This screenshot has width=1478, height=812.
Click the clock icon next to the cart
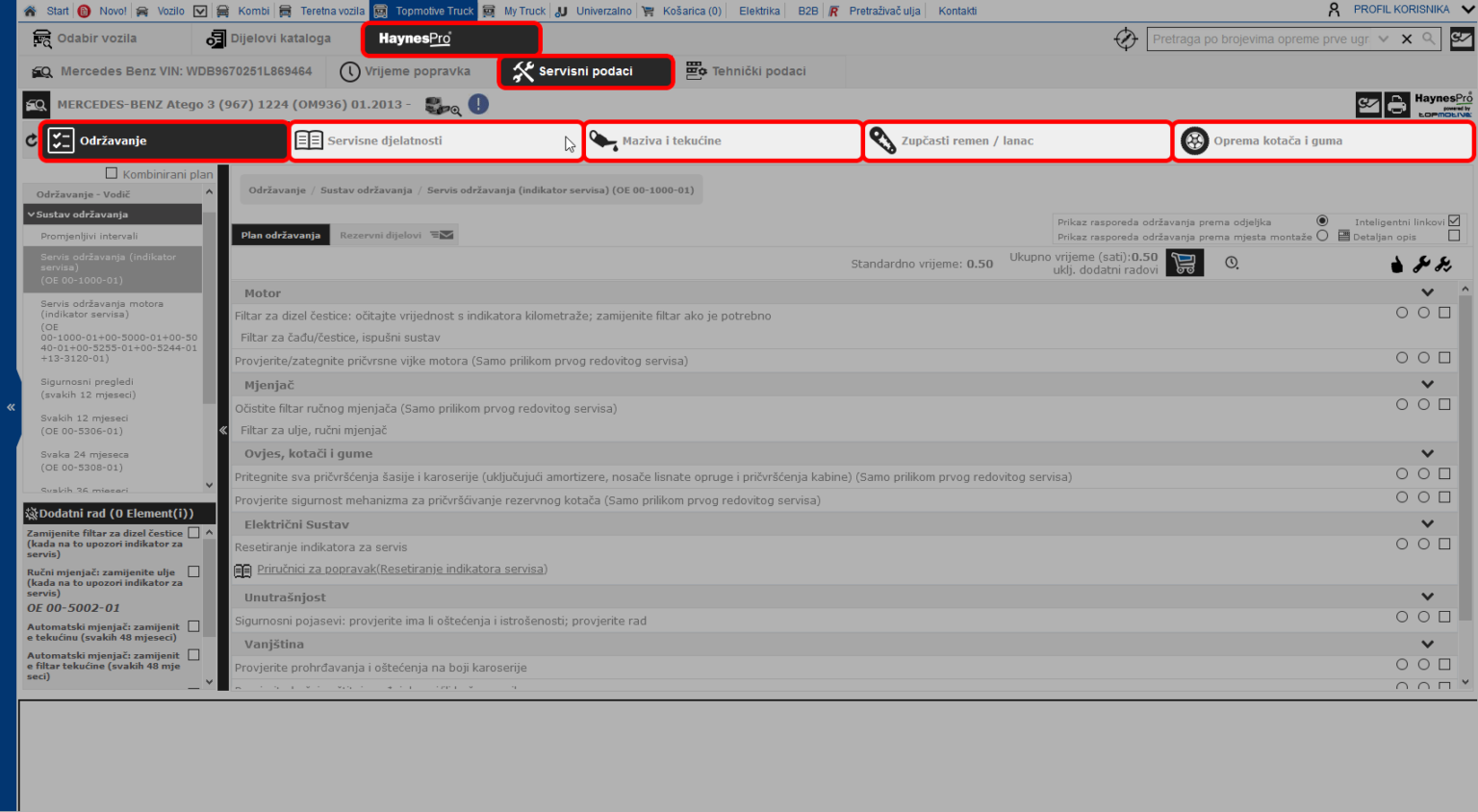(1232, 263)
